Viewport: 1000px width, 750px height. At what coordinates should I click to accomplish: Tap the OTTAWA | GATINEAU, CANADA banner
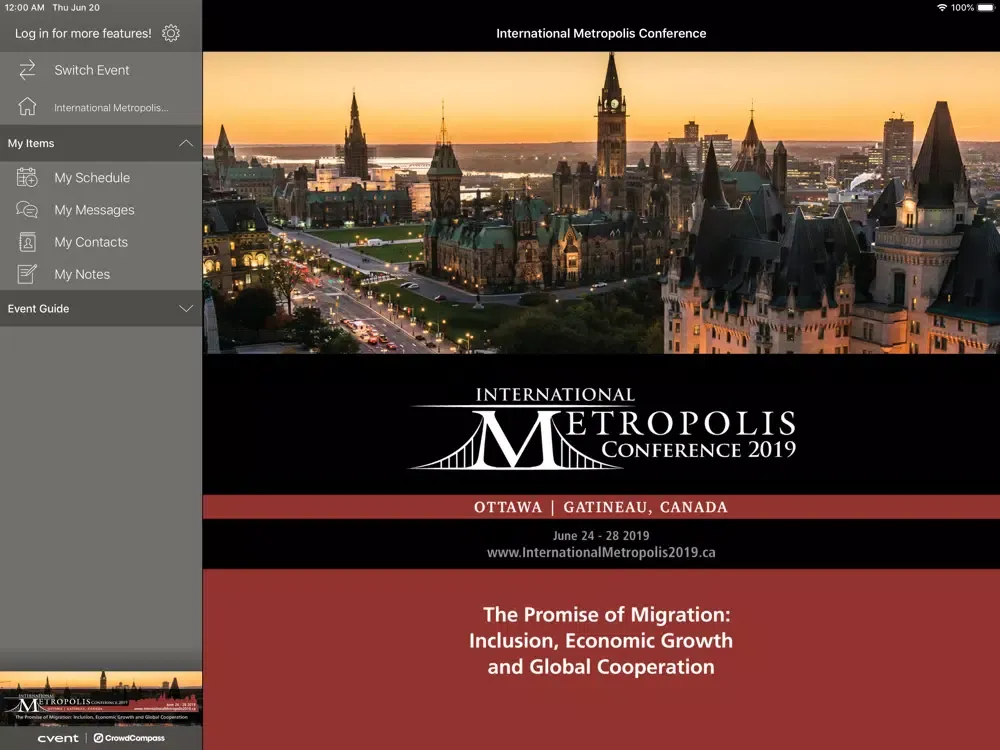click(601, 507)
